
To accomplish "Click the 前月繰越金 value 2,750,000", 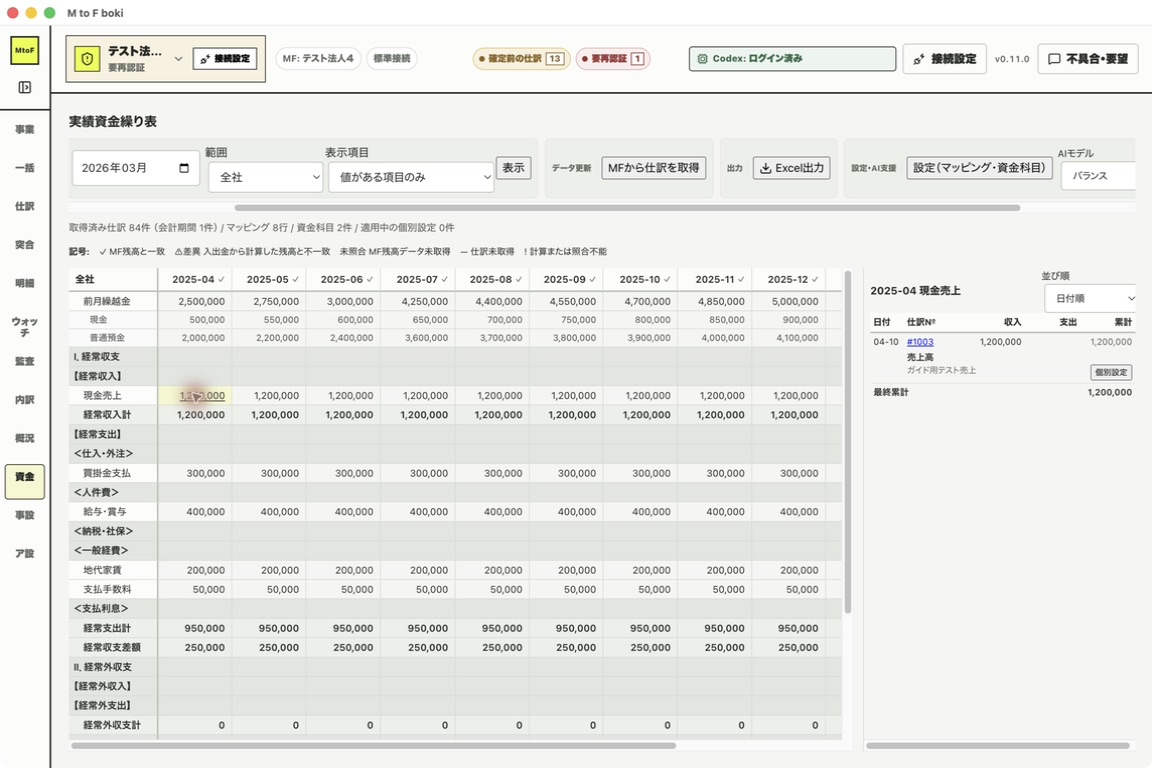I will (276, 301).
